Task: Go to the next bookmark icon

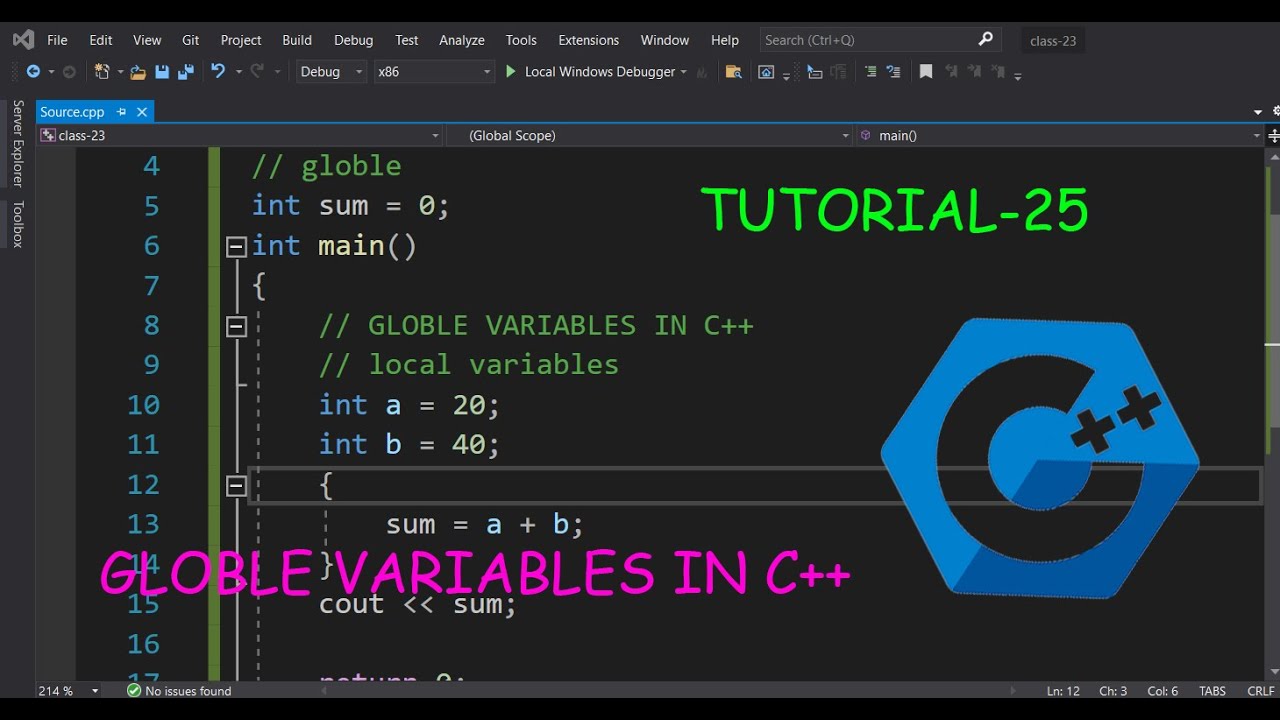Action: pos(974,72)
